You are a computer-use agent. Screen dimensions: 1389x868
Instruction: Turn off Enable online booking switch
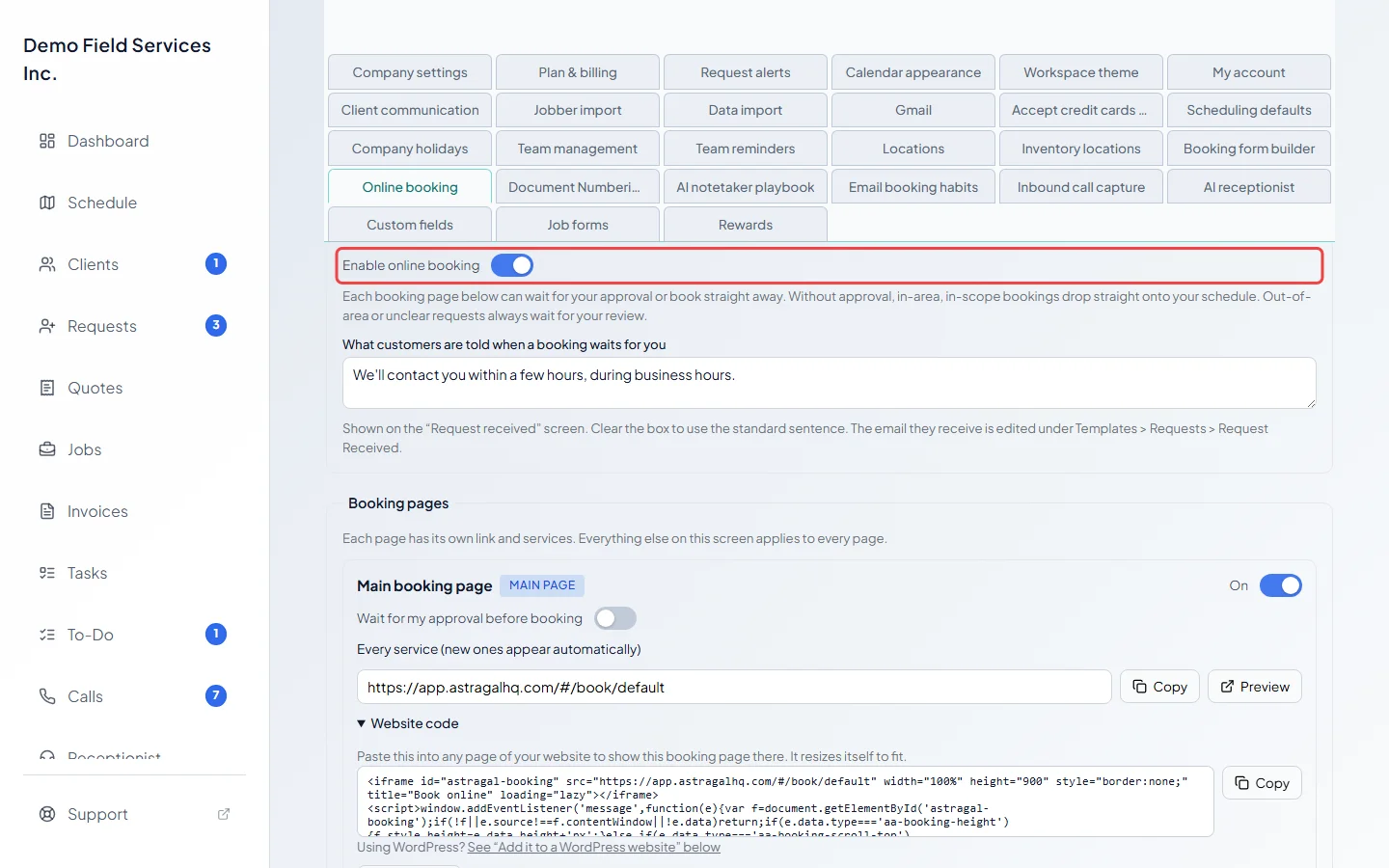point(512,265)
